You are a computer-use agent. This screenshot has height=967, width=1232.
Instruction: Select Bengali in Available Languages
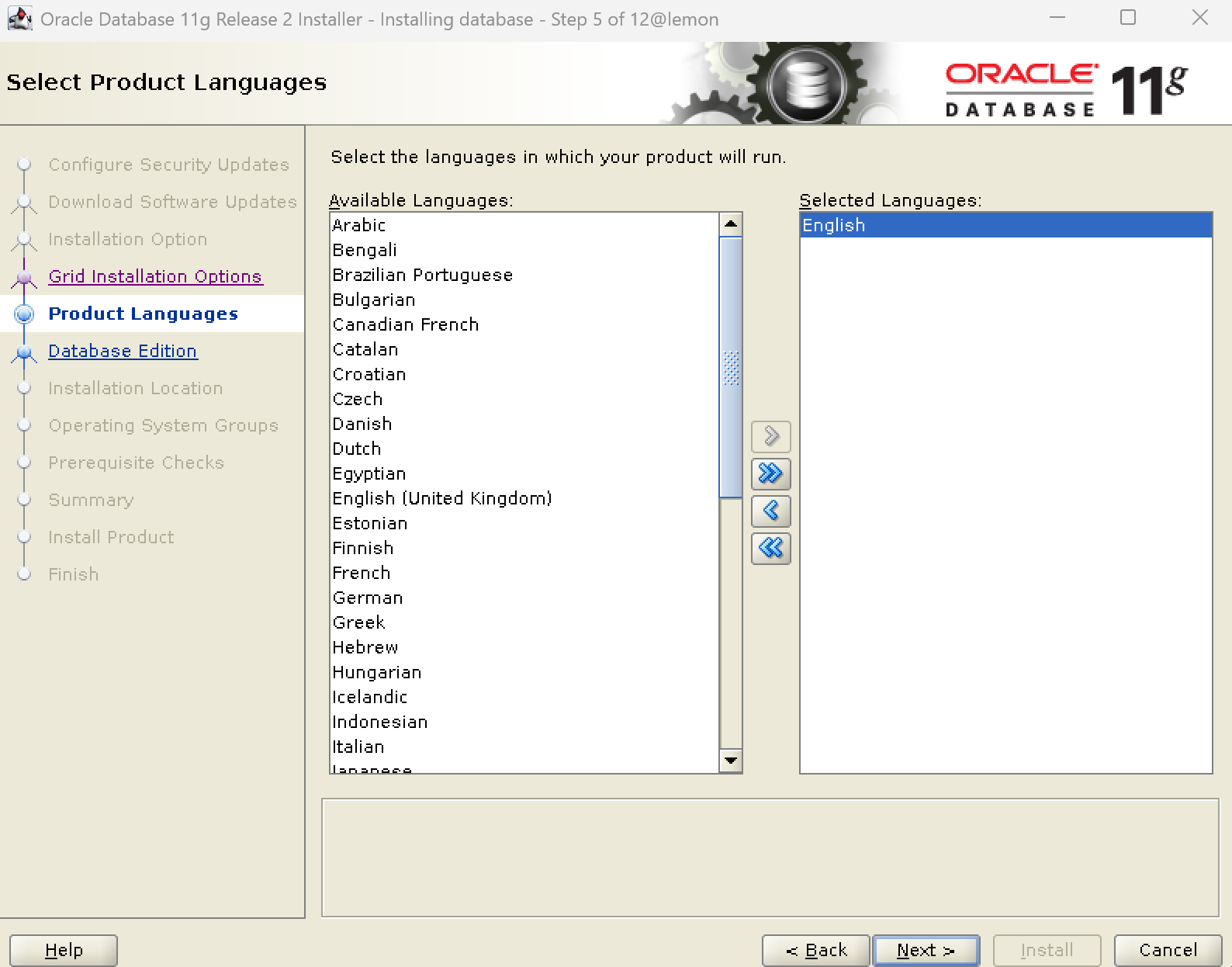tap(524, 250)
